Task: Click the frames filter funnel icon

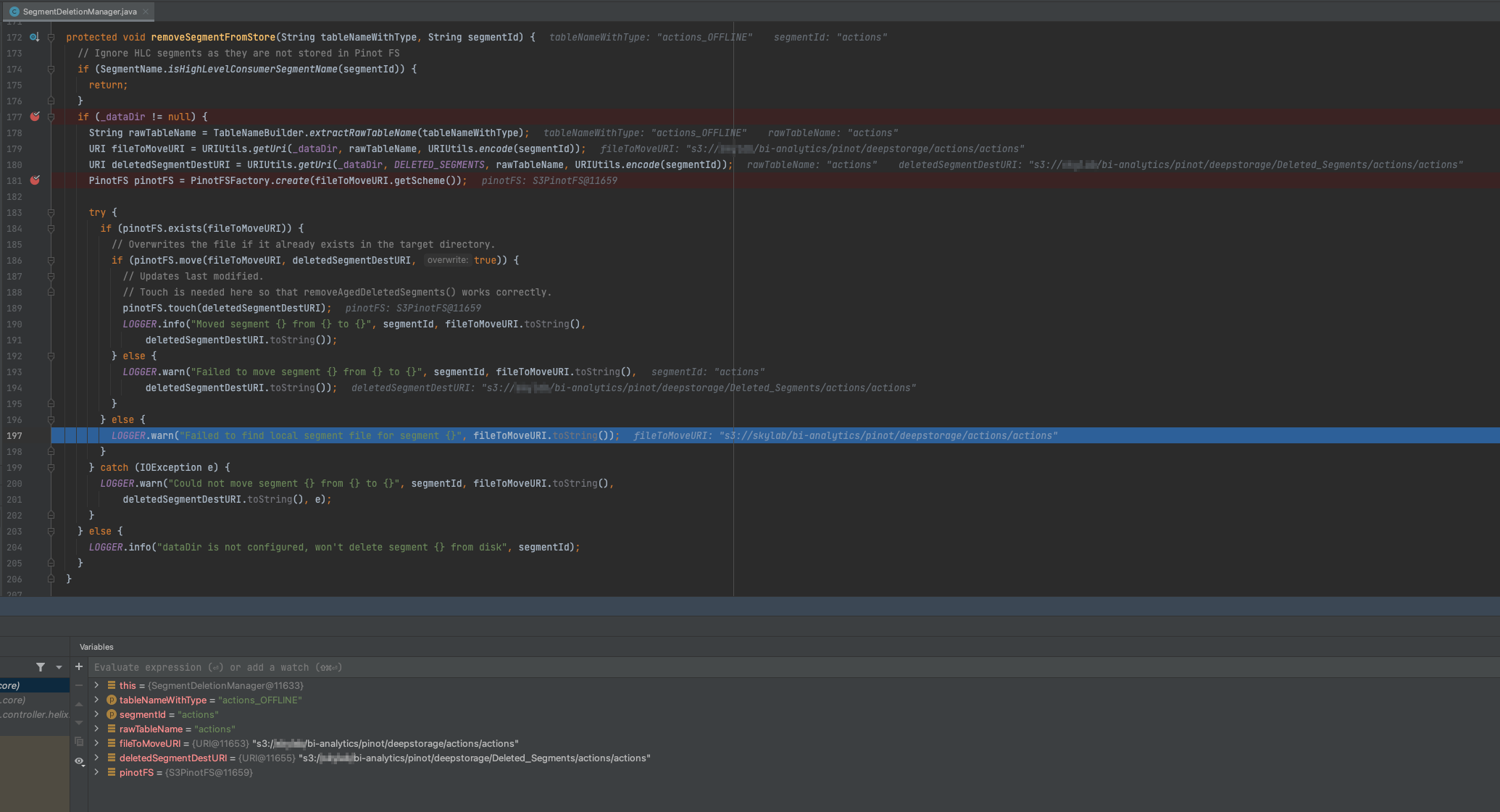Action: 41,667
